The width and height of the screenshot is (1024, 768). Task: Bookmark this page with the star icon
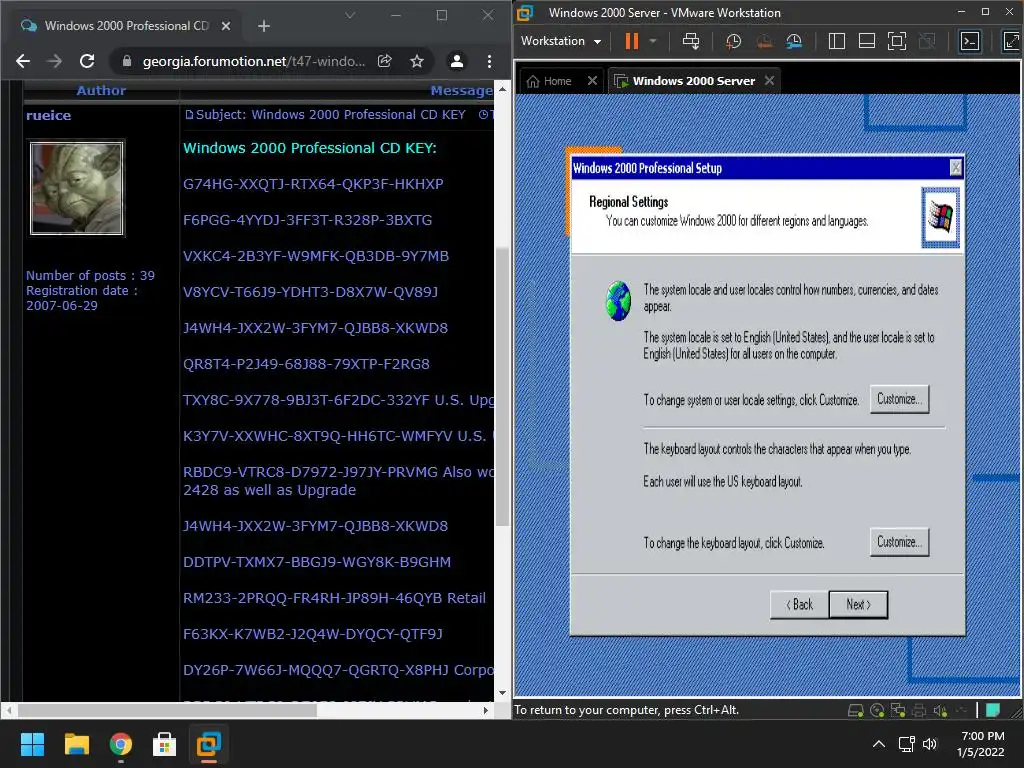pyautogui.click(x=417, y=61)
